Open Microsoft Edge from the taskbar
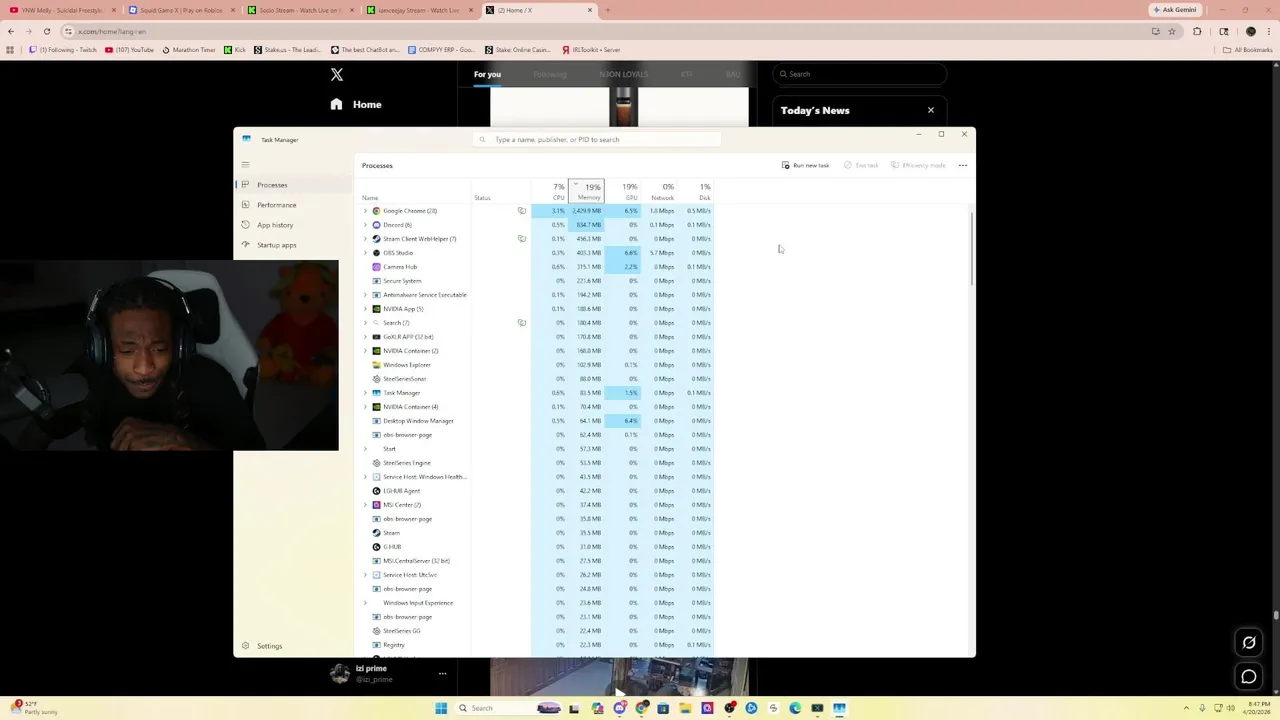 click(795, 708)
